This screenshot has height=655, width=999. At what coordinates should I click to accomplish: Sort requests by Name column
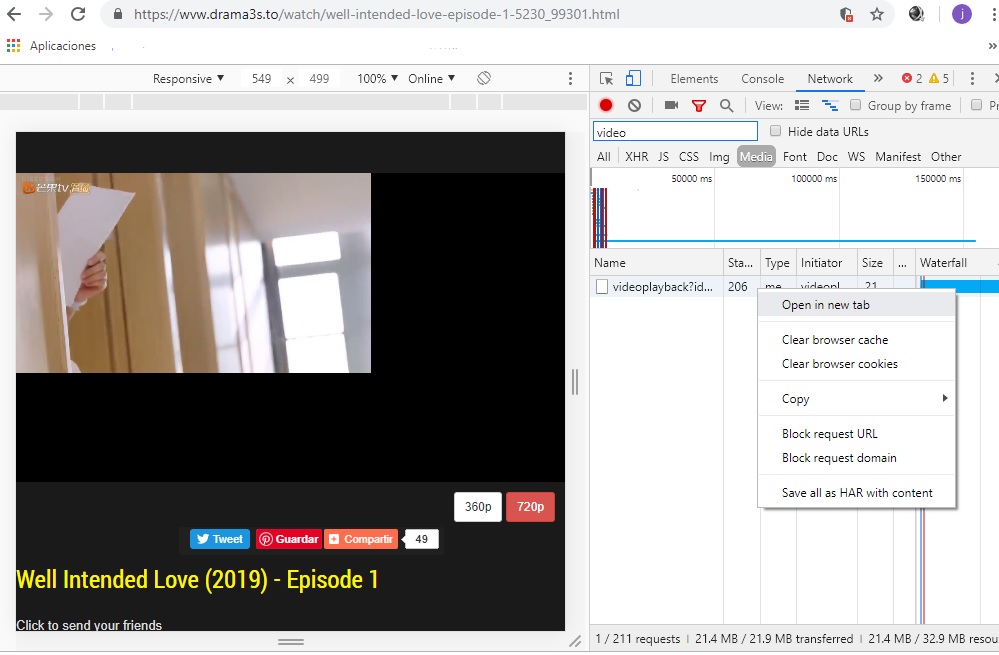click(x=656, y=263)
